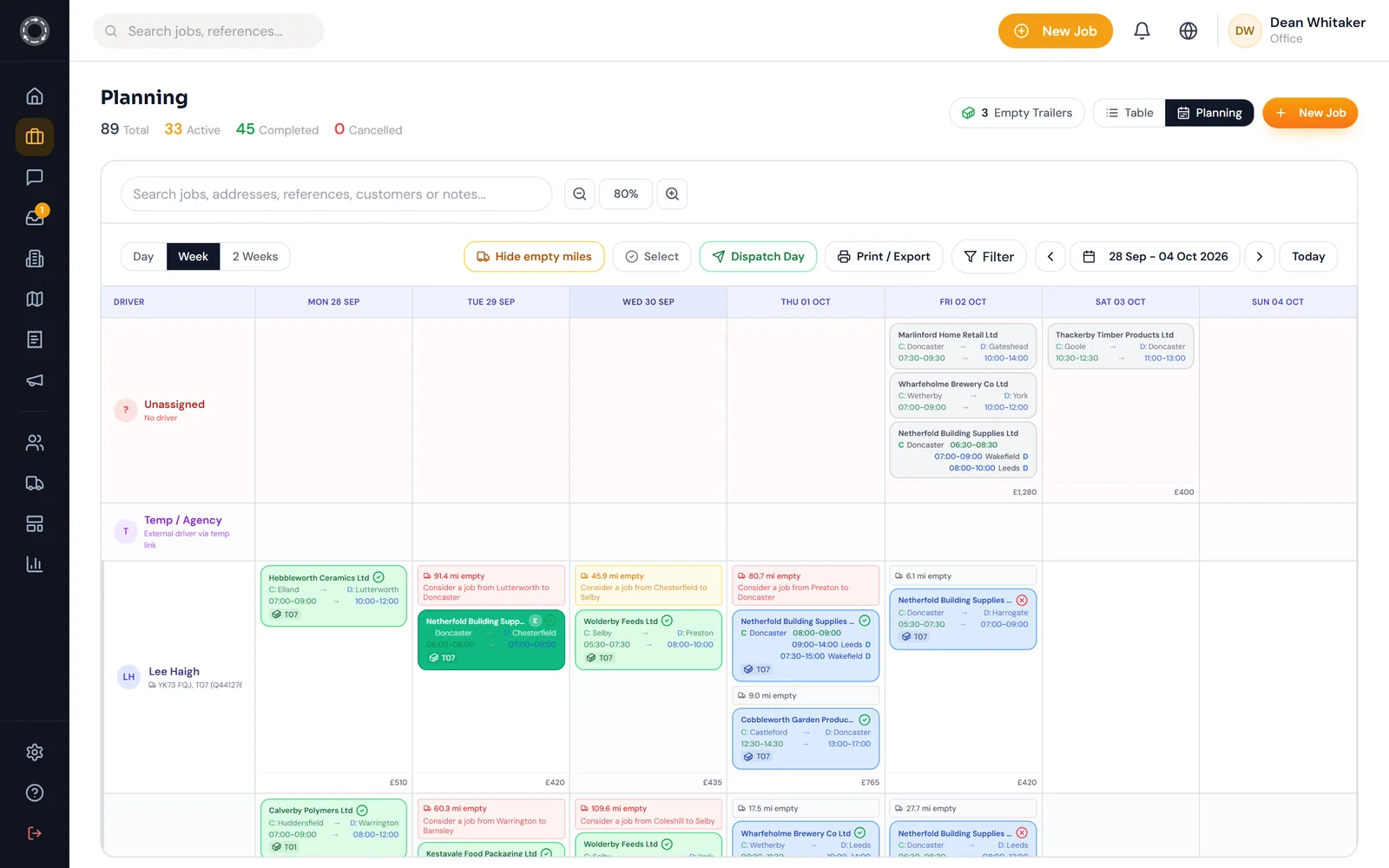Click the logout icon in sidebar

[35, 833]
